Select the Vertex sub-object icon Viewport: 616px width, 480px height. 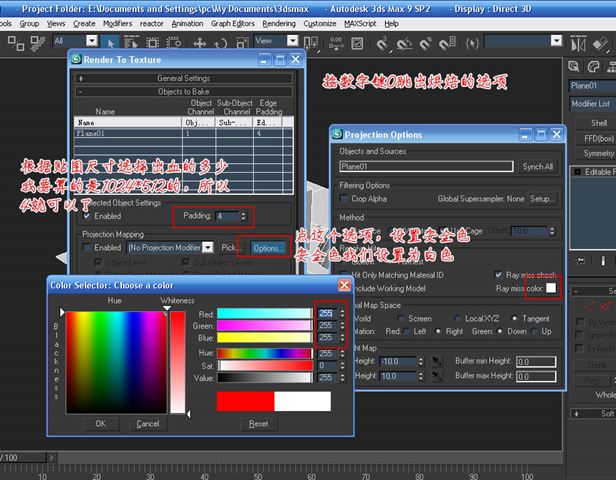pos(588,306)
